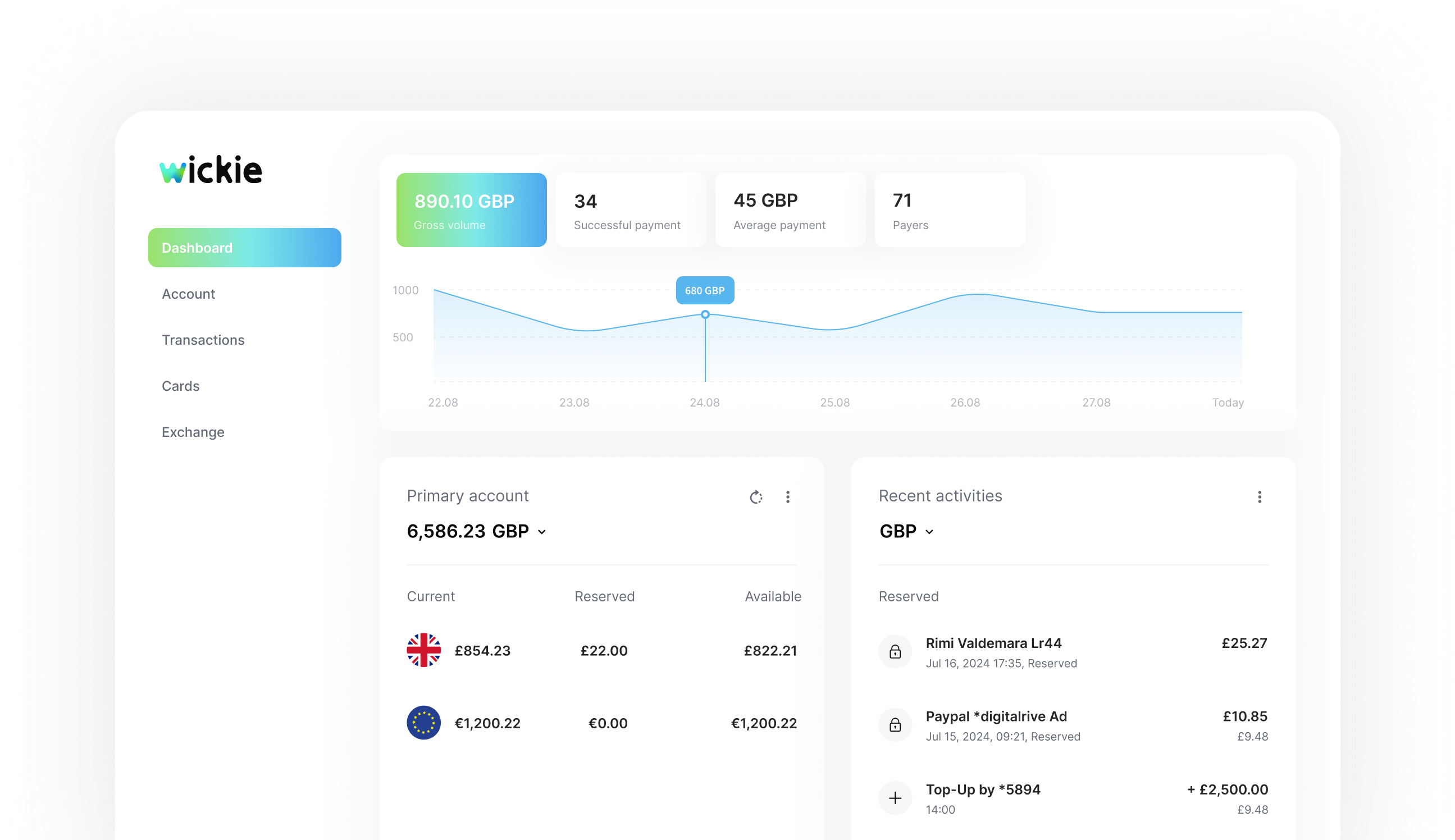Select the 71 Payers card

click(x=950, y=210)
